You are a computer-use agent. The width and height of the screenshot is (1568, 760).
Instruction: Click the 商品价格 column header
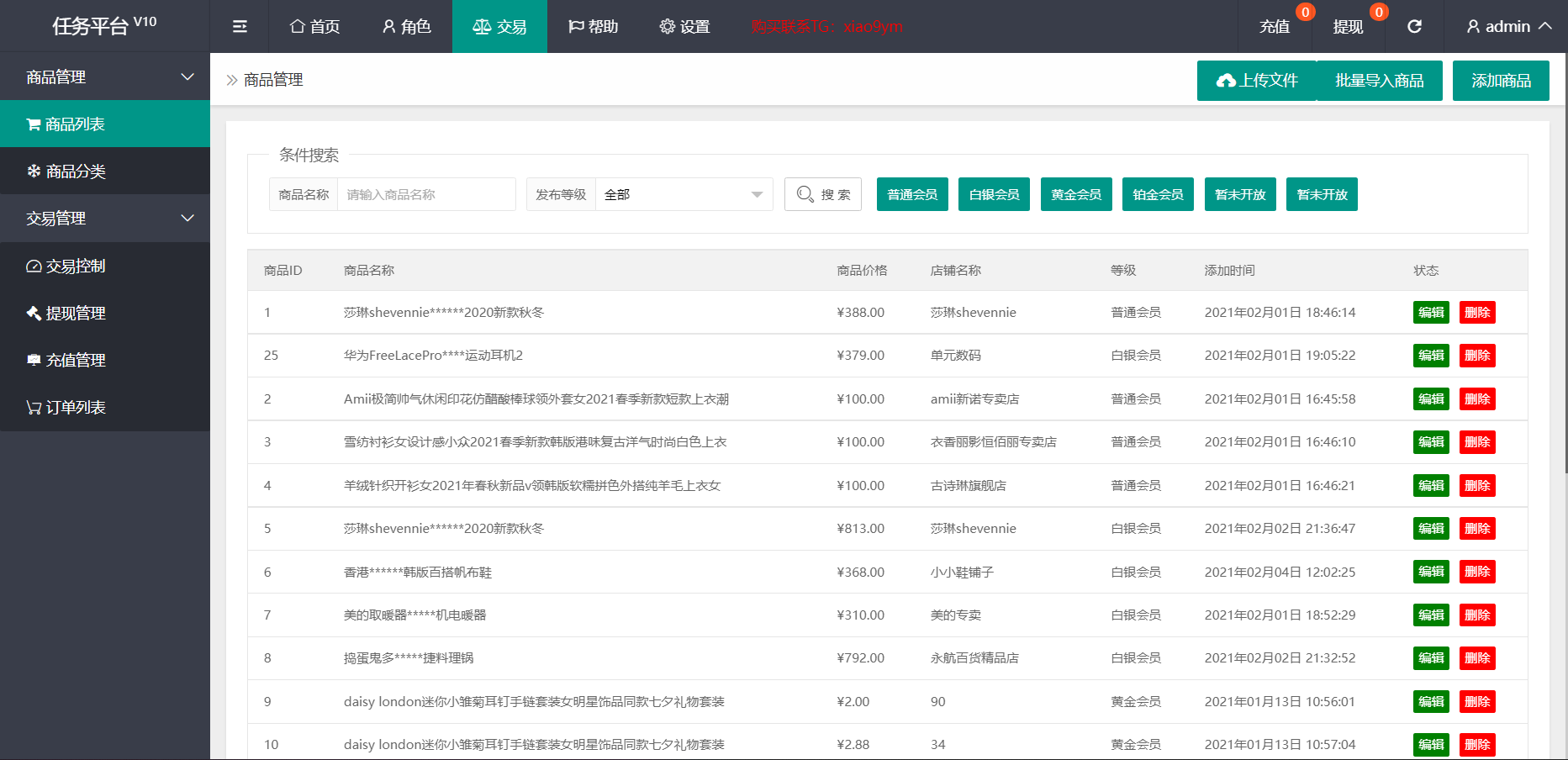[862, 270]
